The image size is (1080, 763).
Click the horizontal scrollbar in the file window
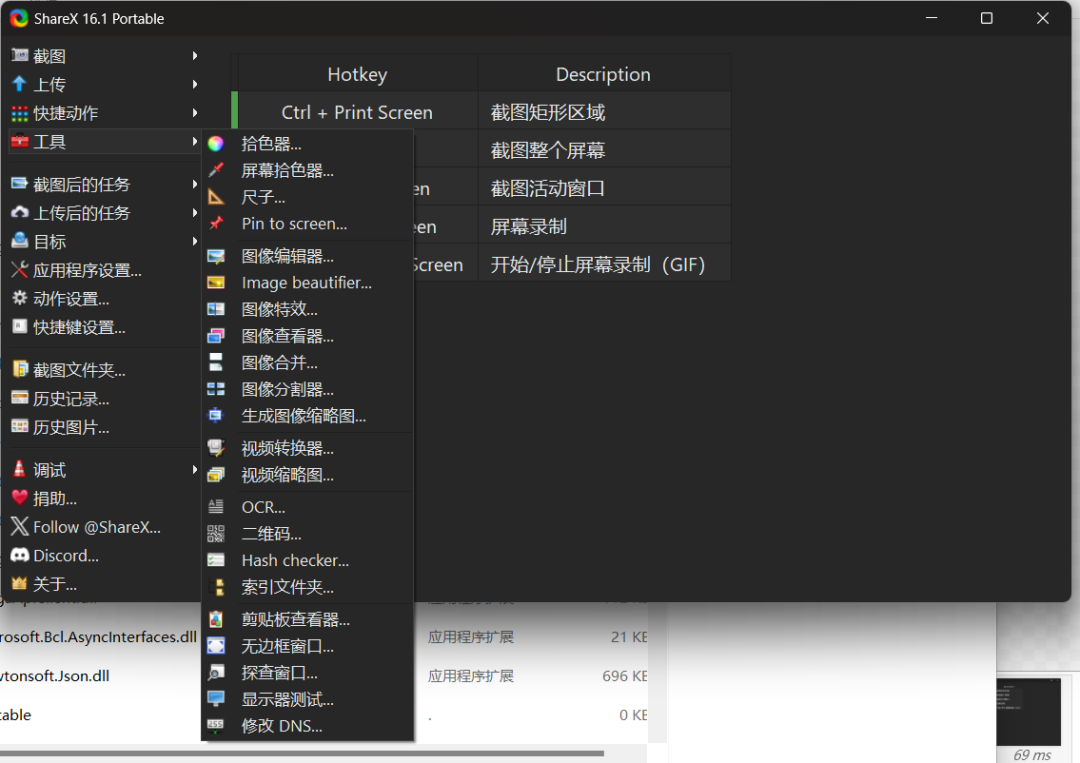pos(302,753)
